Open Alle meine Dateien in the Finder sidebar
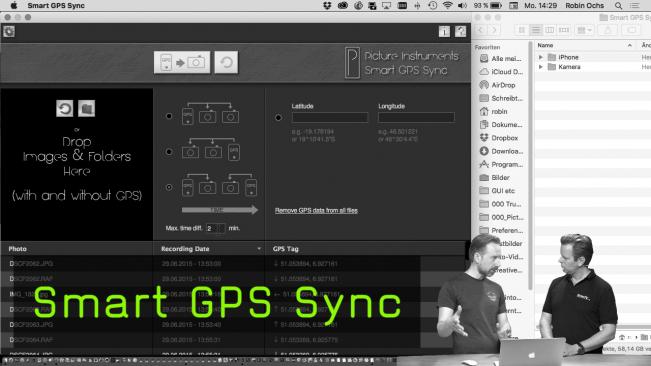 500,59
